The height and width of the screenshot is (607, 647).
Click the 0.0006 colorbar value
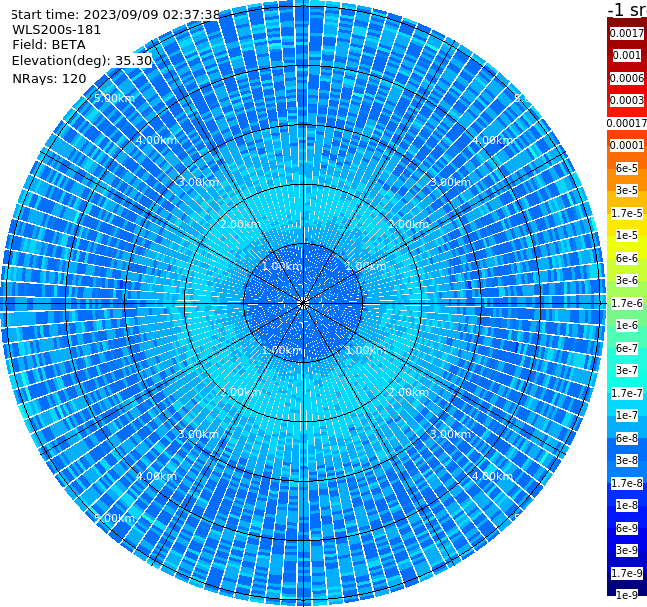[627, 78]
